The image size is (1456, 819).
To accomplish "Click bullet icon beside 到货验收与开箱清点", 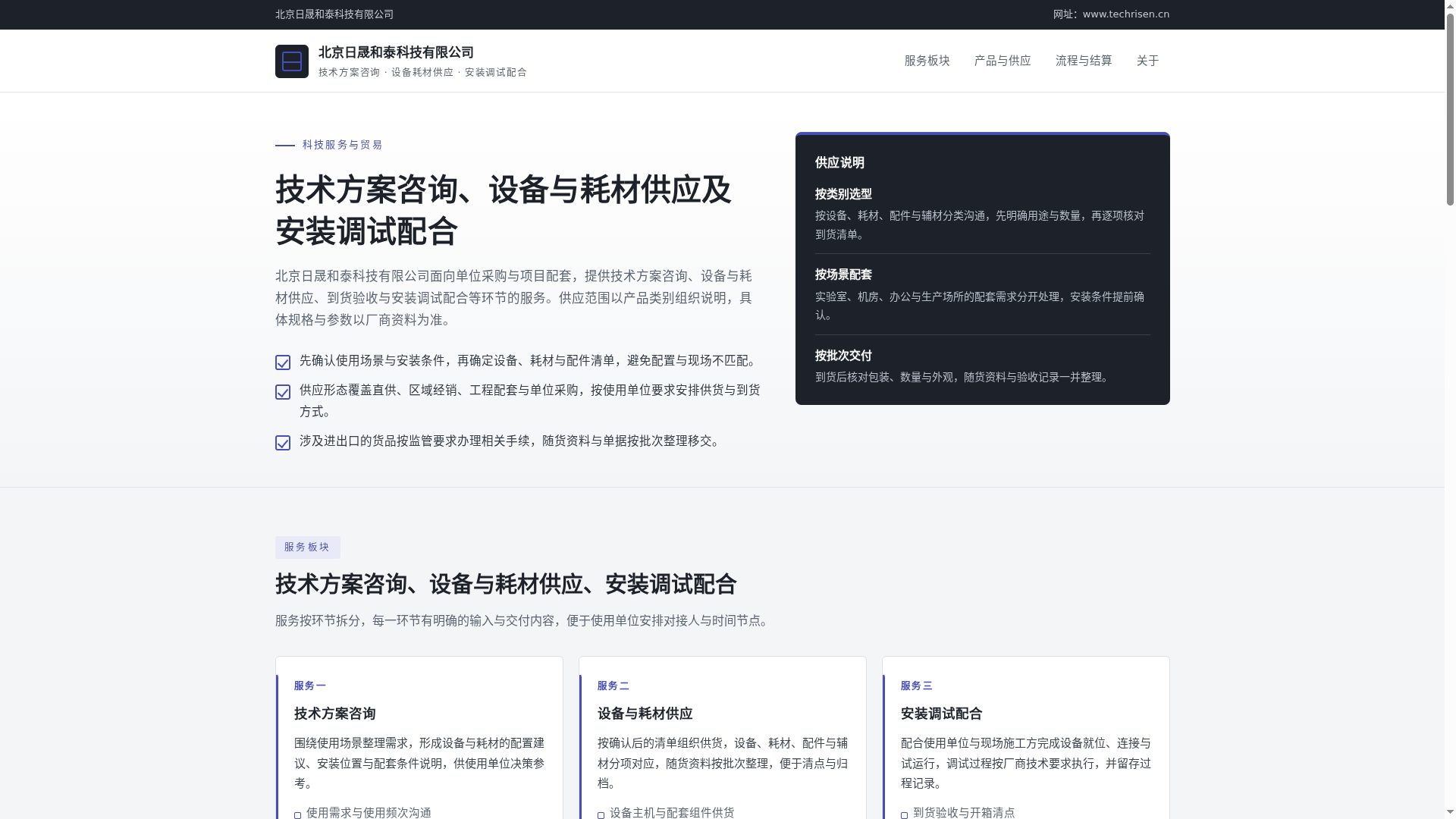I will [904, 815].
